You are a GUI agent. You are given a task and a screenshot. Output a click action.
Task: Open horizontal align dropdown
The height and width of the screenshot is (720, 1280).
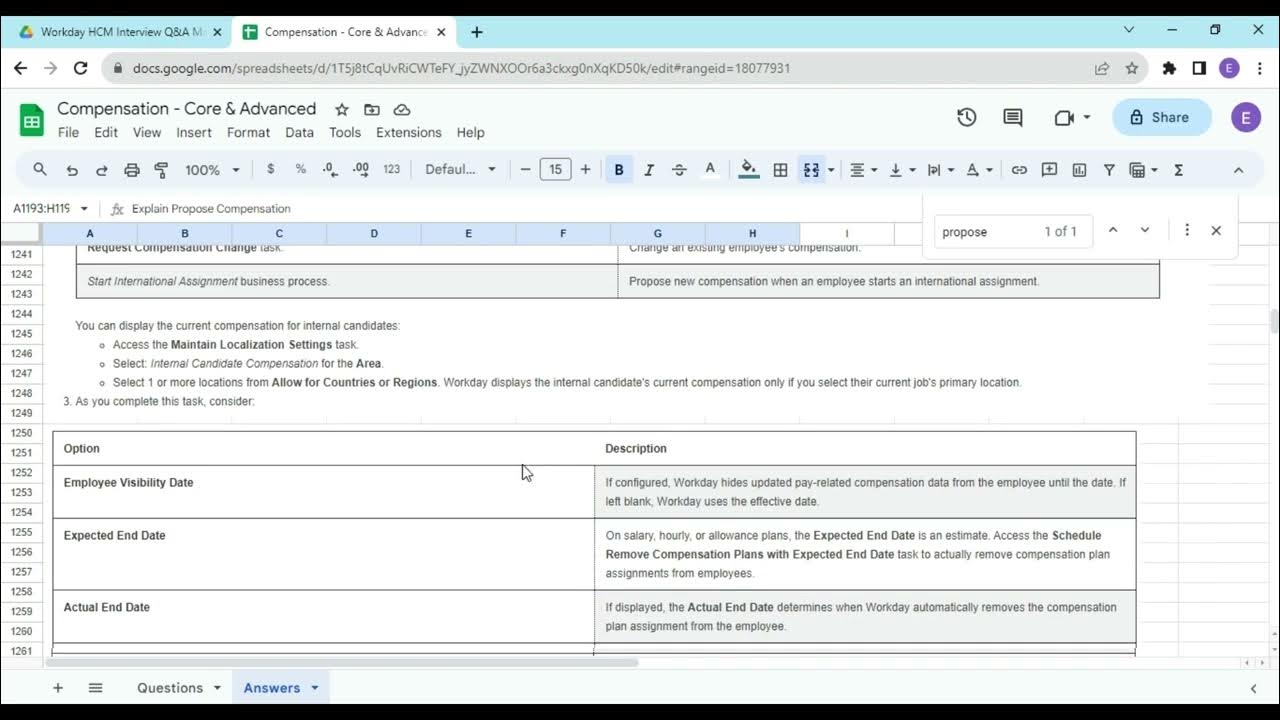(863, 170)
